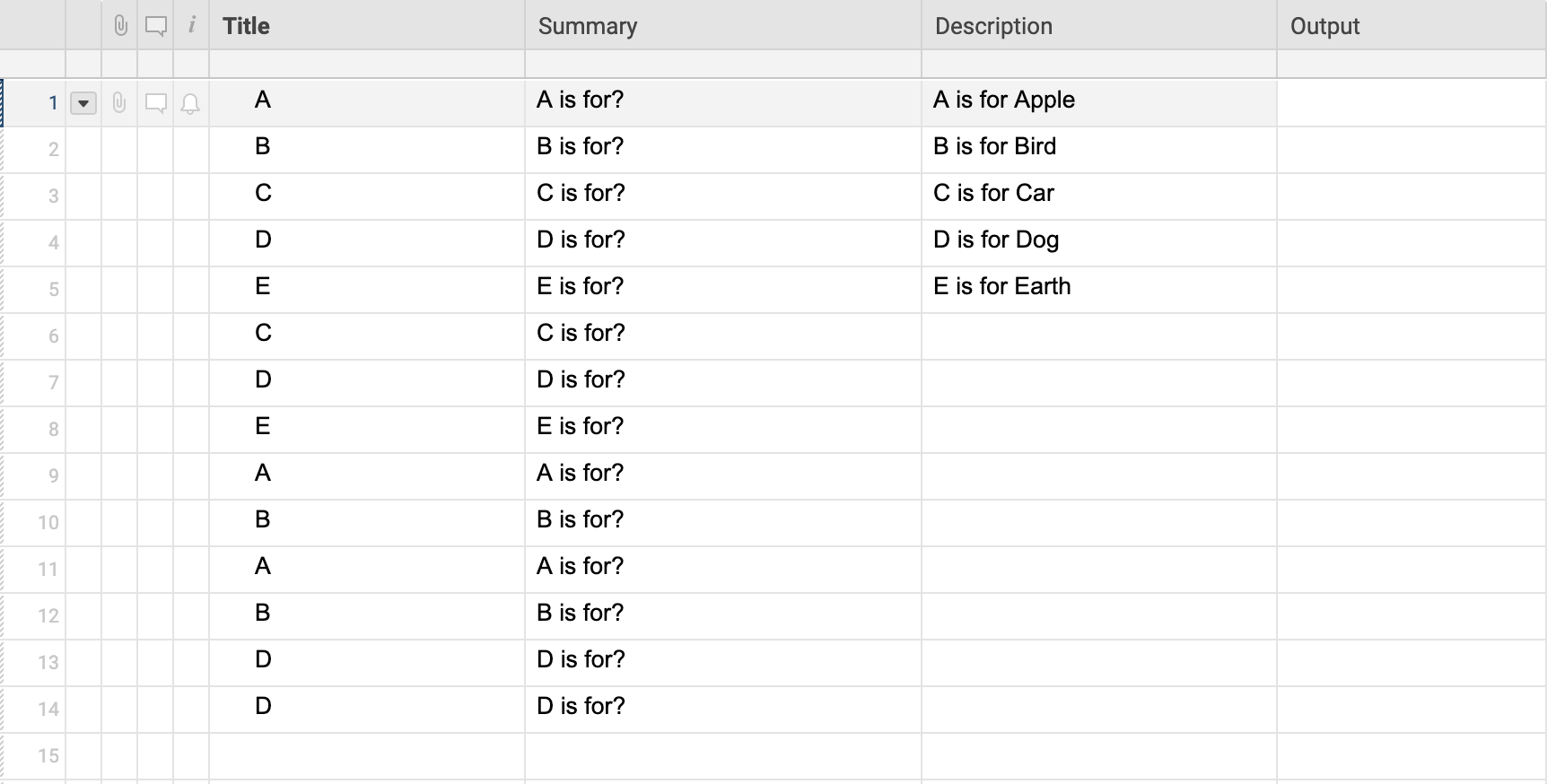Select row number 5

54,290
